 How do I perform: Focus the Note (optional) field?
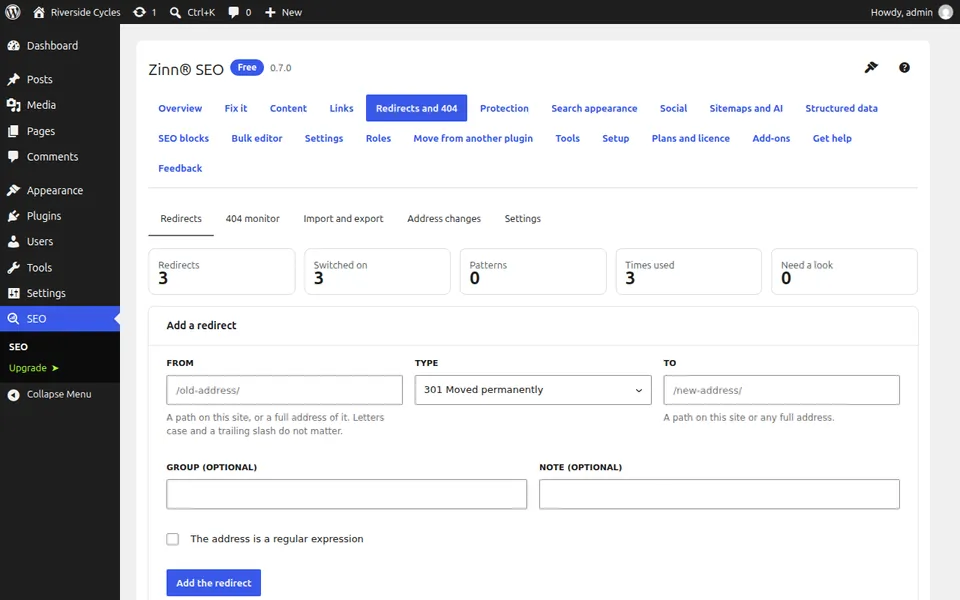719,494
